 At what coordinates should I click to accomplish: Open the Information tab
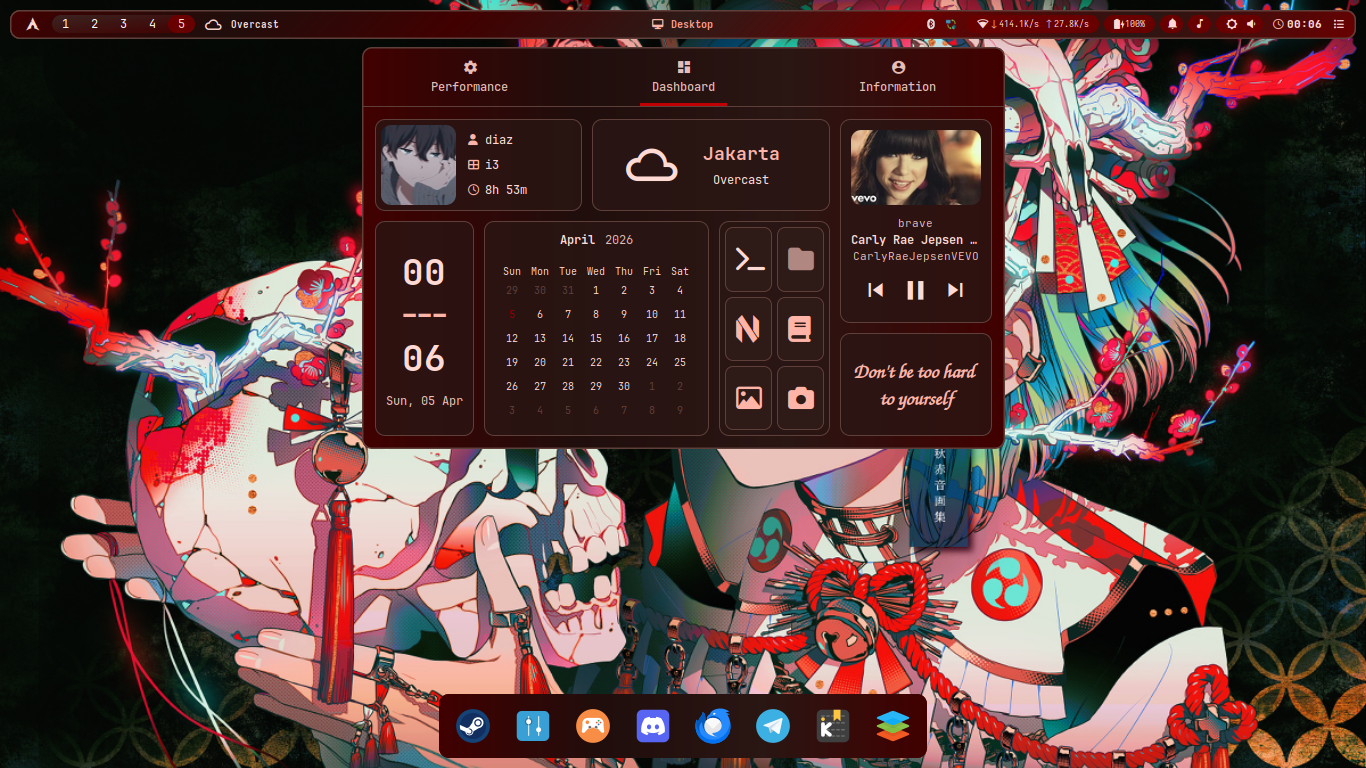tap(898, 77)
